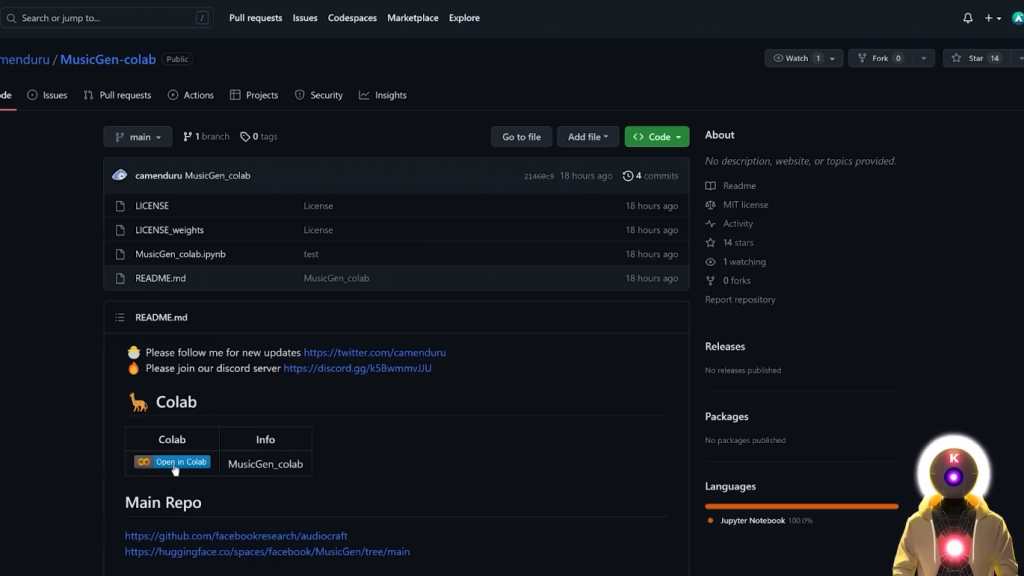Image resolution: width=1024 pixels, height=576 pixels.
Task: Click the commits history clock icon
Action: point(628,176)
